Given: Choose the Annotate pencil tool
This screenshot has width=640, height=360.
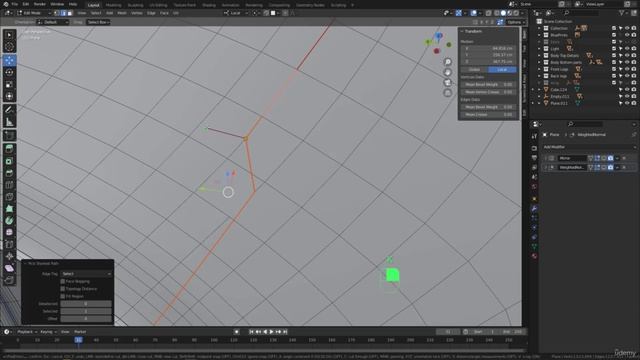Looking at the screenshot, I should pyautogui.click(x=9, y=109).
